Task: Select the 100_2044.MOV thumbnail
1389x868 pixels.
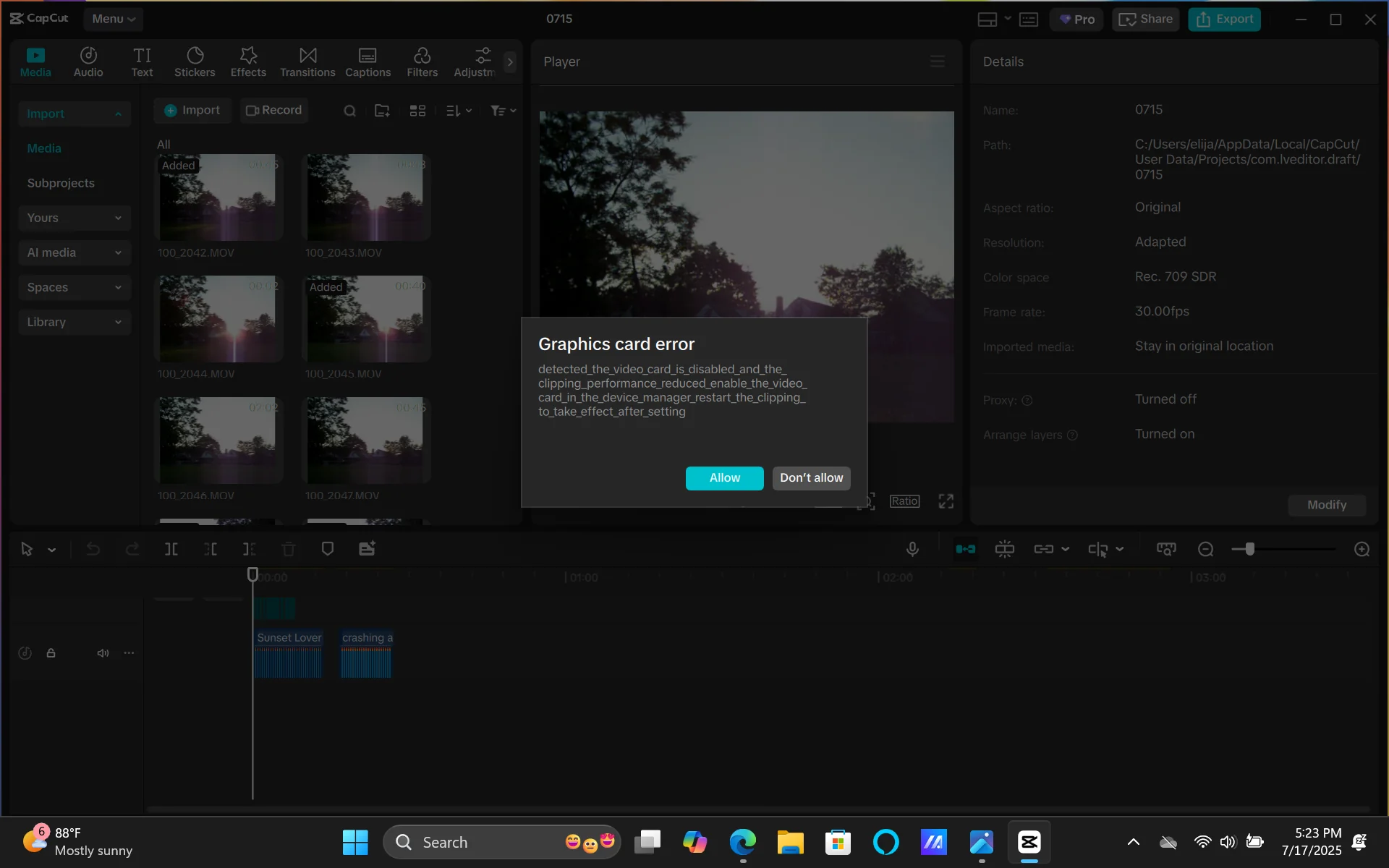Action: (218, 318)
